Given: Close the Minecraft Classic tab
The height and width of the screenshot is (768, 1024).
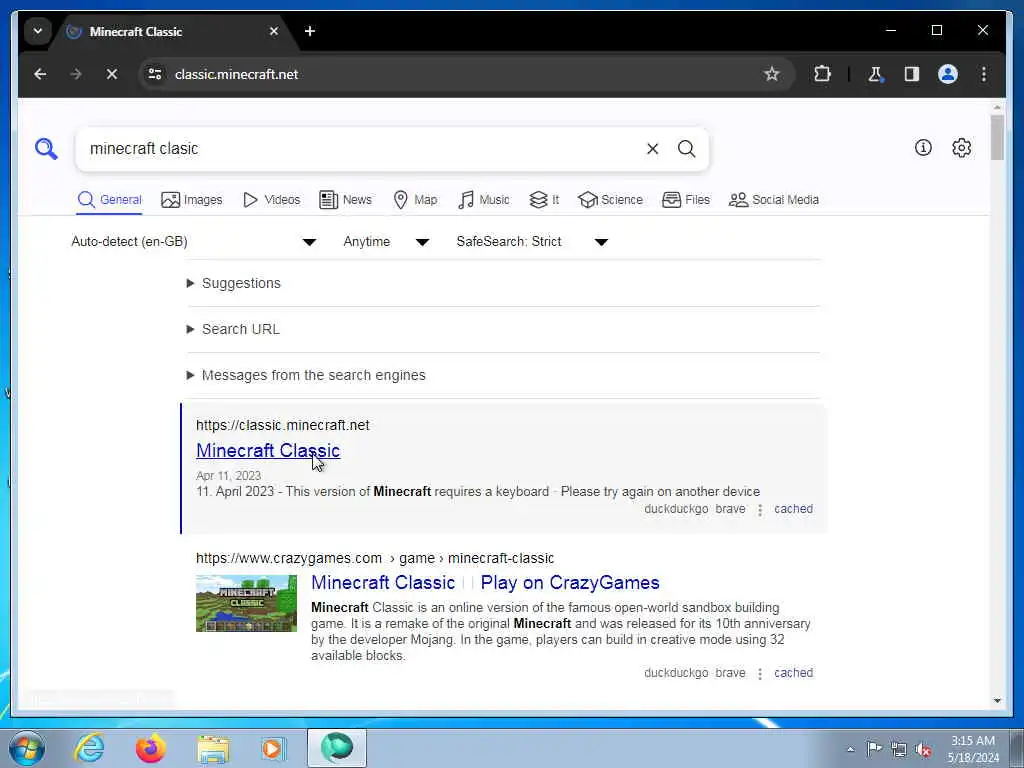Looking at the screenshot, I should tap(274, 31).
